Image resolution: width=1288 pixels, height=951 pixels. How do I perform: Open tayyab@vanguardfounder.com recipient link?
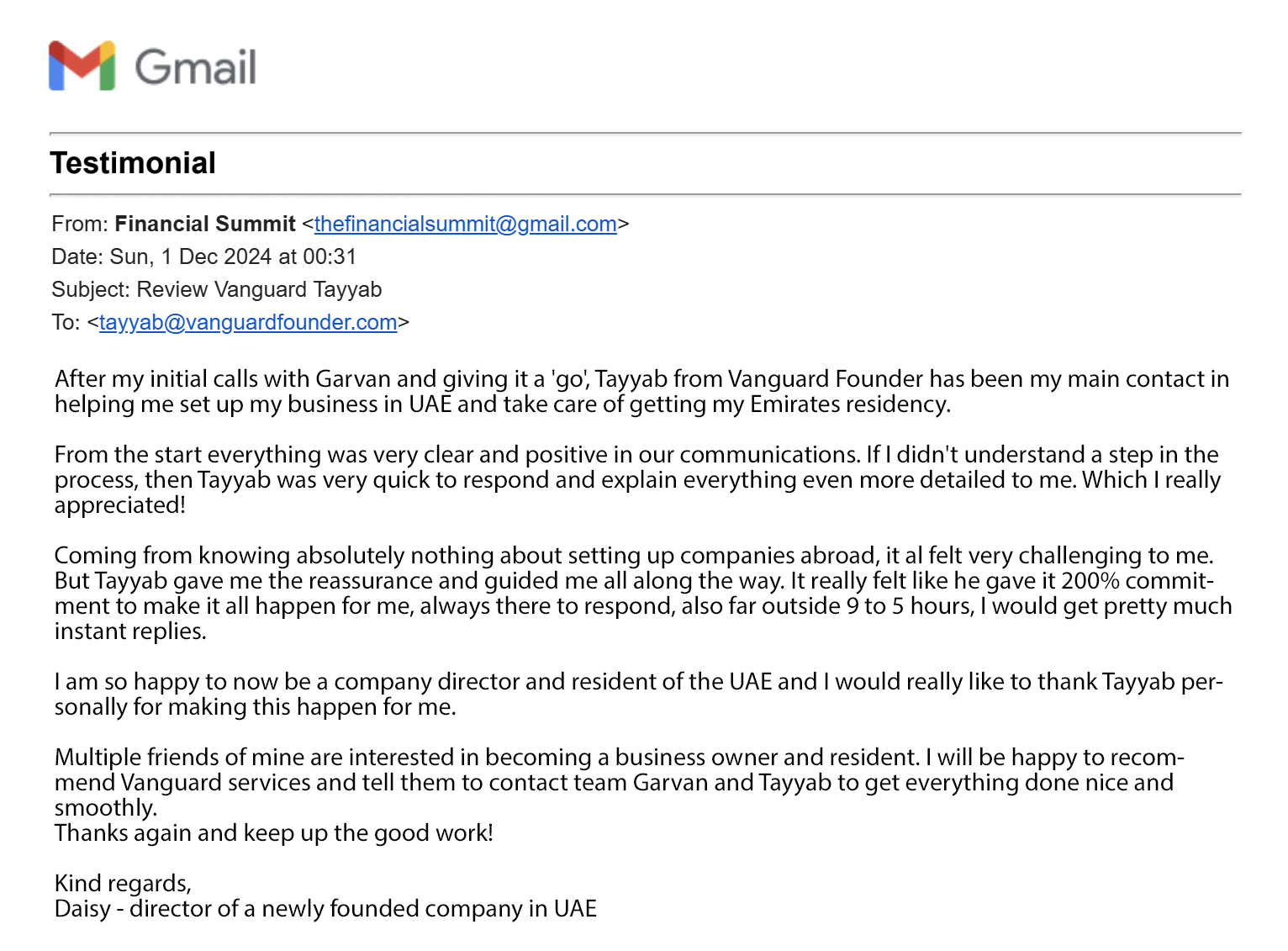coord(247,322)
